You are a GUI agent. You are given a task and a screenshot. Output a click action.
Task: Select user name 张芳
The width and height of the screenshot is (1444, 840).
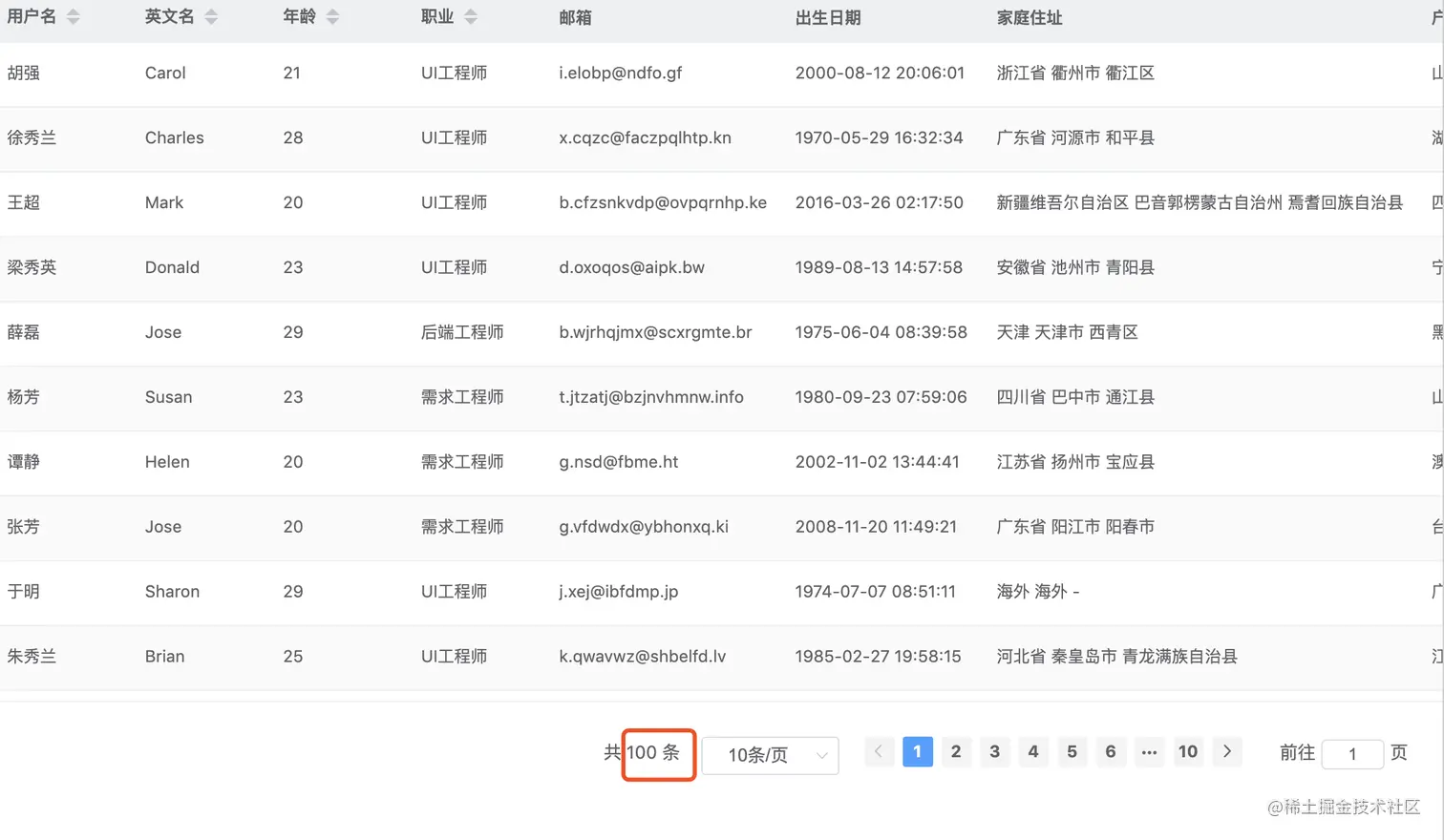(24, 527)
